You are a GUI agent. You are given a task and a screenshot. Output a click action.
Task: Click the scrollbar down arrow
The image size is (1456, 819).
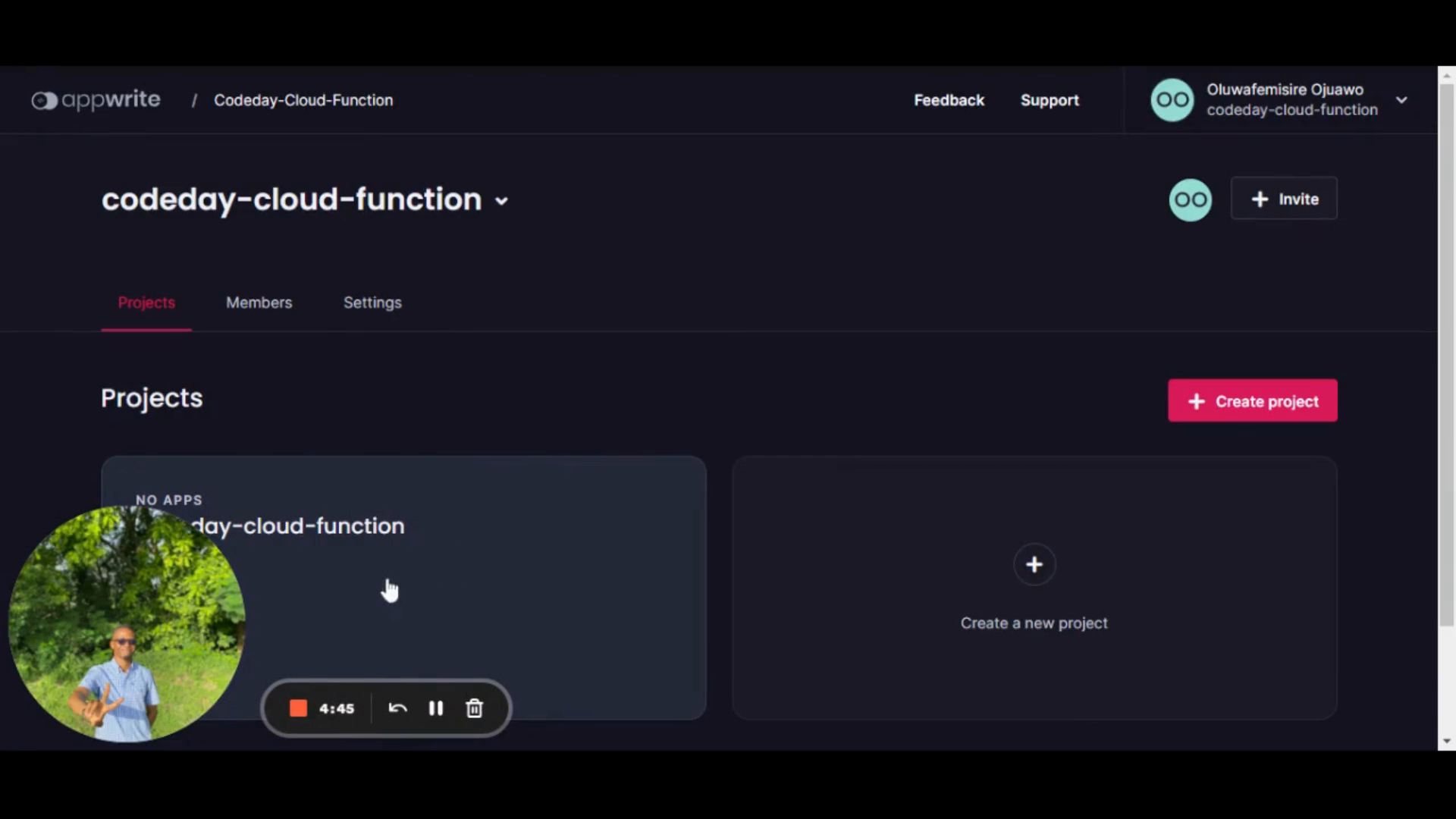coord(1447,741)
